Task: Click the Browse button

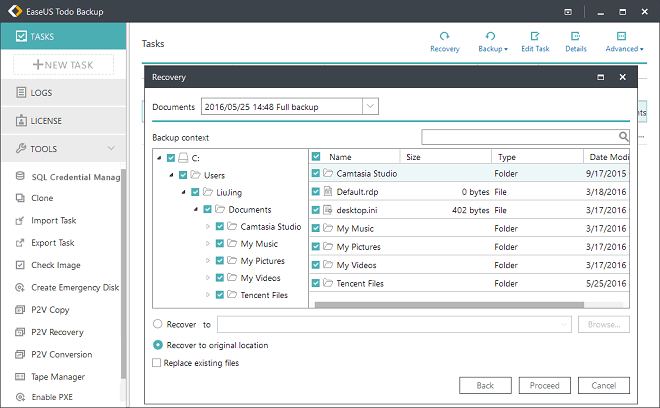Action: [x=604, y=324]
